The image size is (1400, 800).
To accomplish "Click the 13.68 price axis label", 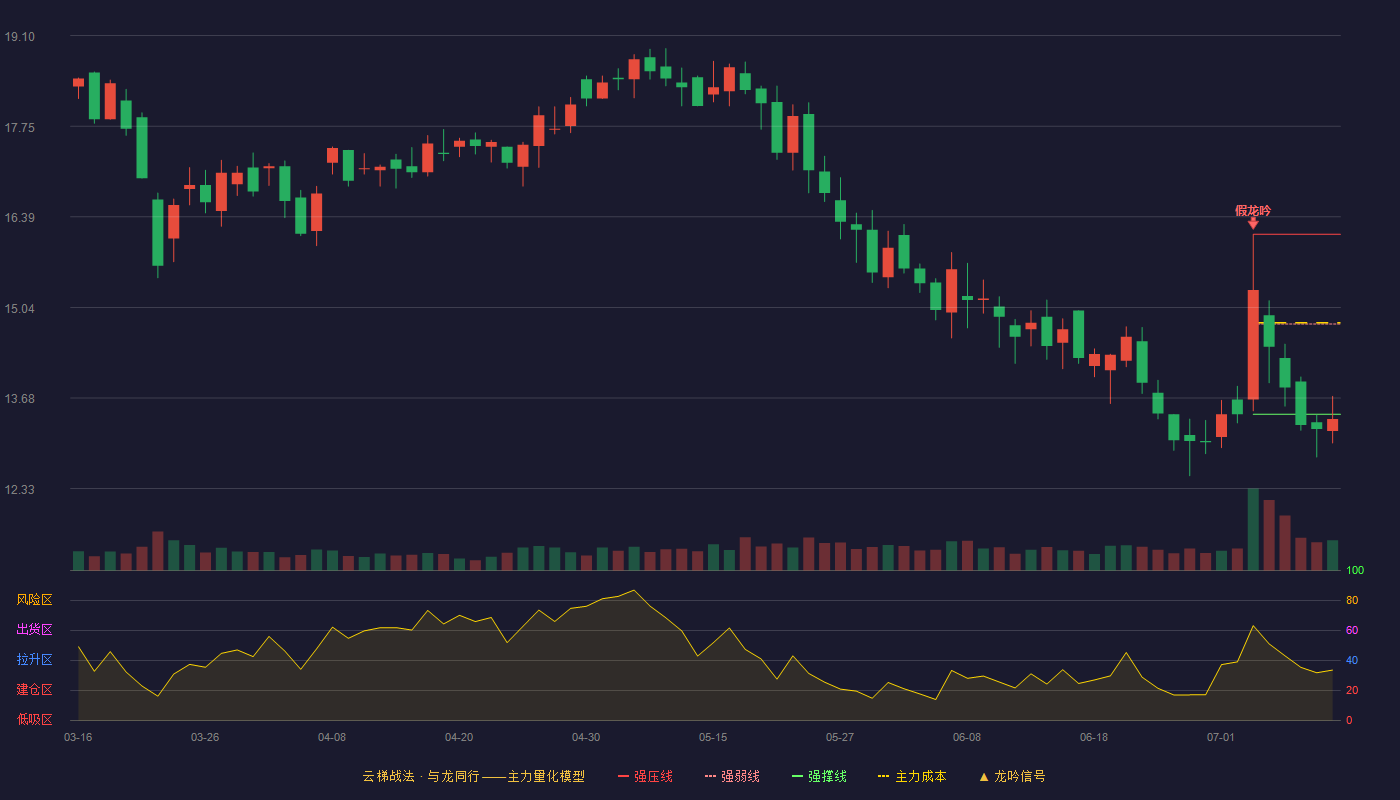I will tap(19, 399).
